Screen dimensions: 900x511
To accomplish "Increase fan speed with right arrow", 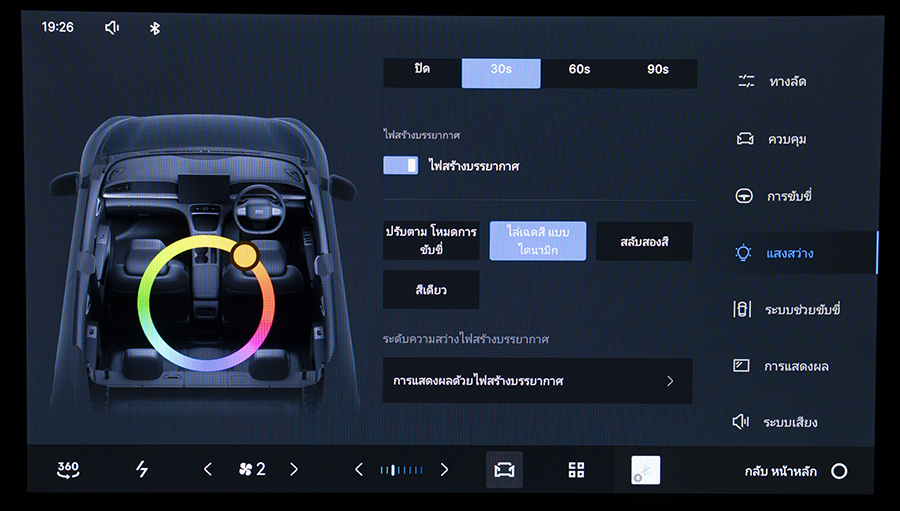I will (294, 469).
